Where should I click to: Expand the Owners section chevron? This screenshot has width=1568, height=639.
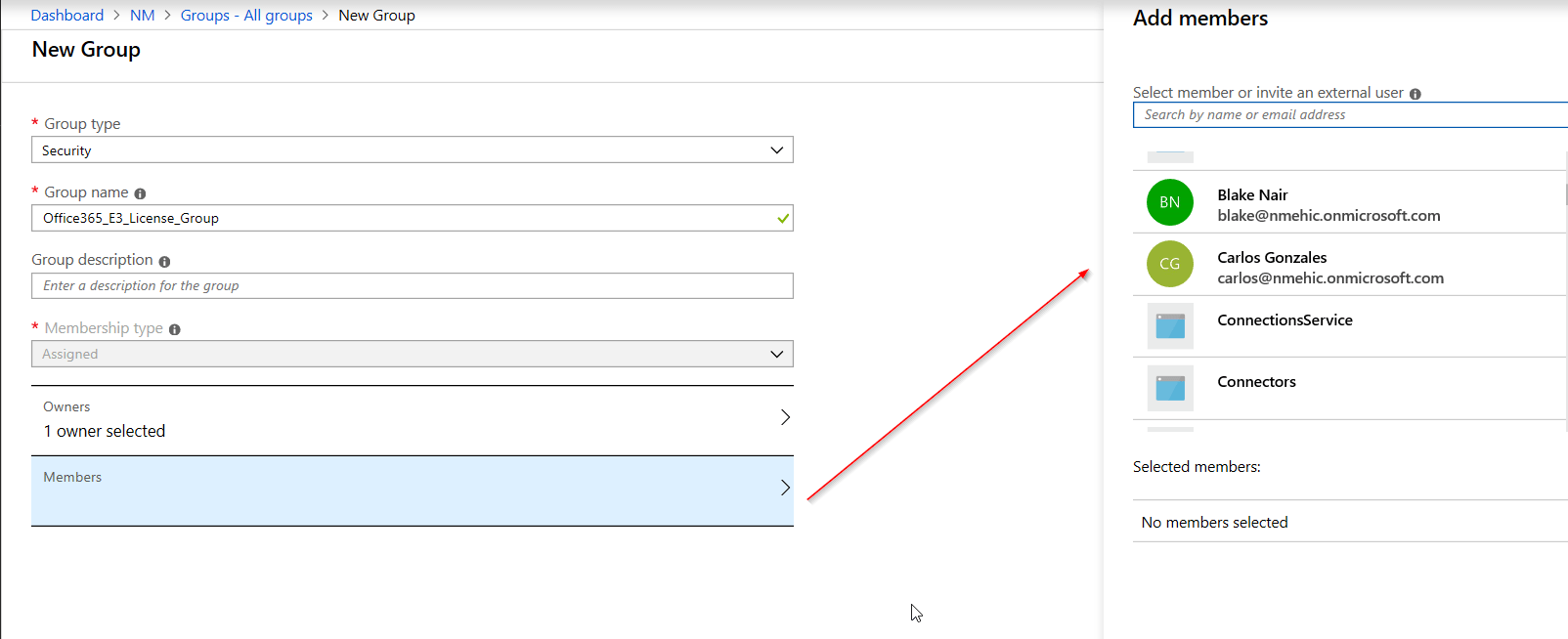(x=785, y=418)
